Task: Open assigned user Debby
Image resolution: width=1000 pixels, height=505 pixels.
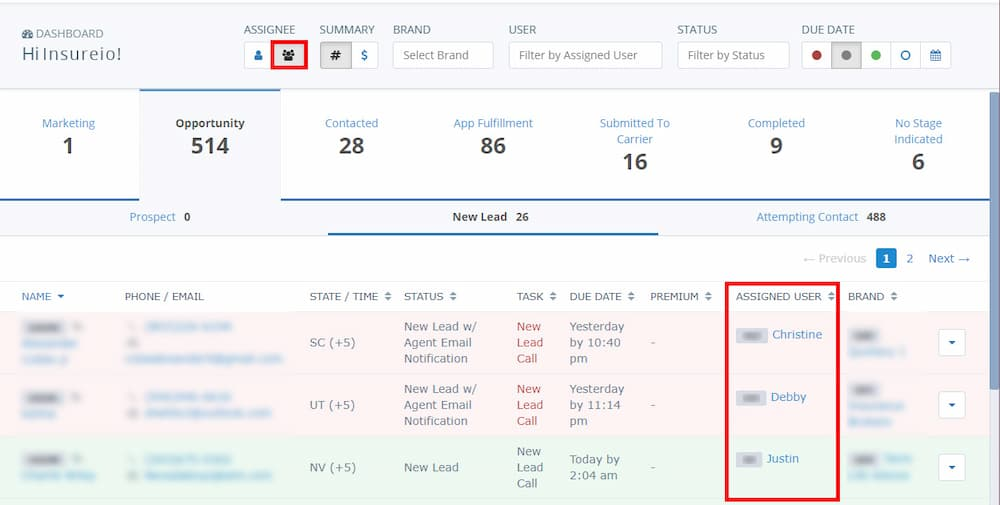Action: 788,397
